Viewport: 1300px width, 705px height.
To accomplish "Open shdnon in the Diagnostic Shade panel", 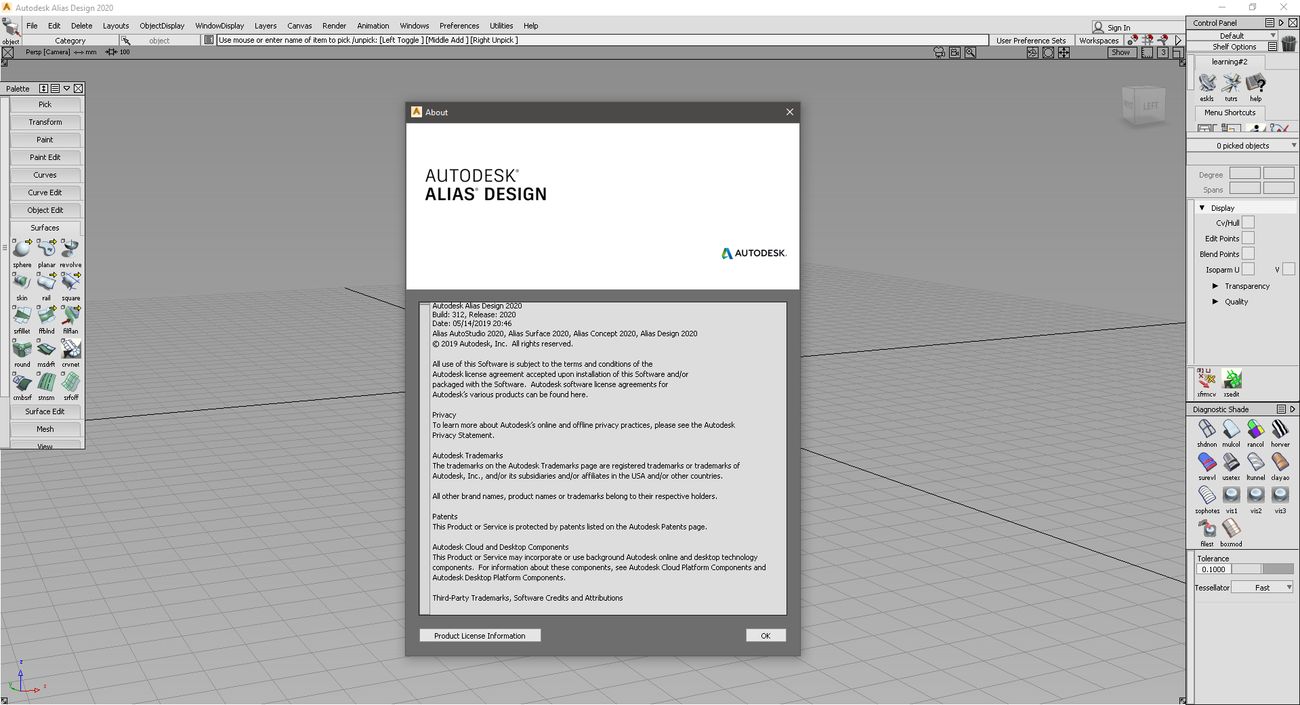I will point(1206,427).
